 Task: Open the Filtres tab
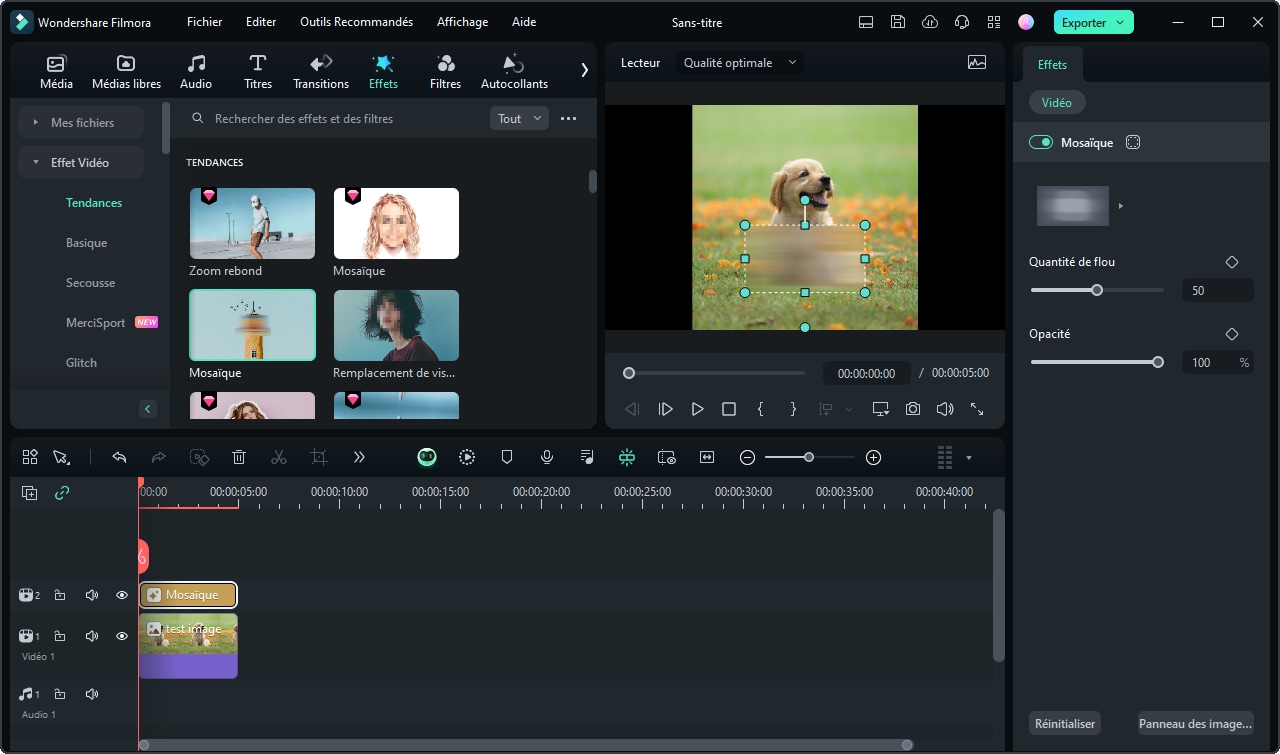[x=445, y=72]
